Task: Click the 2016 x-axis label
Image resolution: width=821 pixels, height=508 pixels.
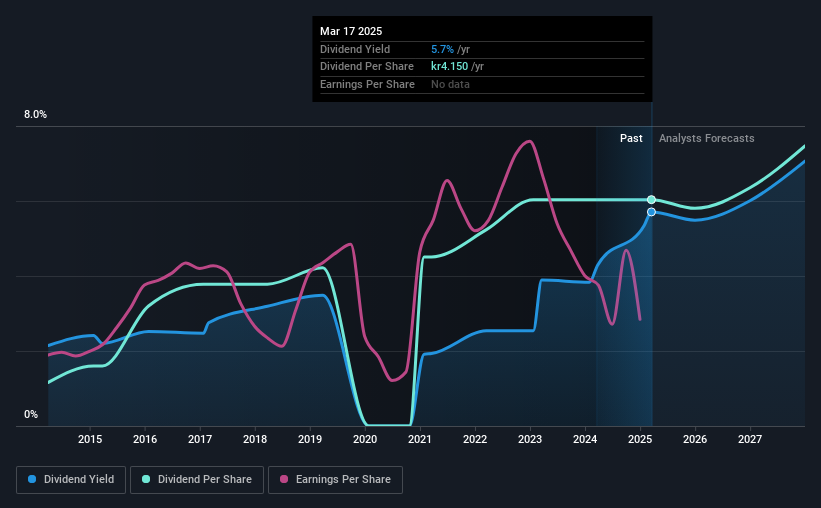Action: point(145,439)
